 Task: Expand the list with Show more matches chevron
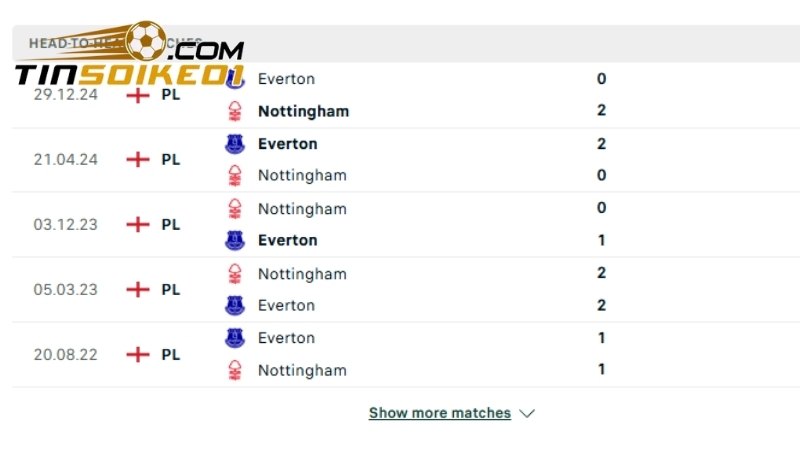528,413
